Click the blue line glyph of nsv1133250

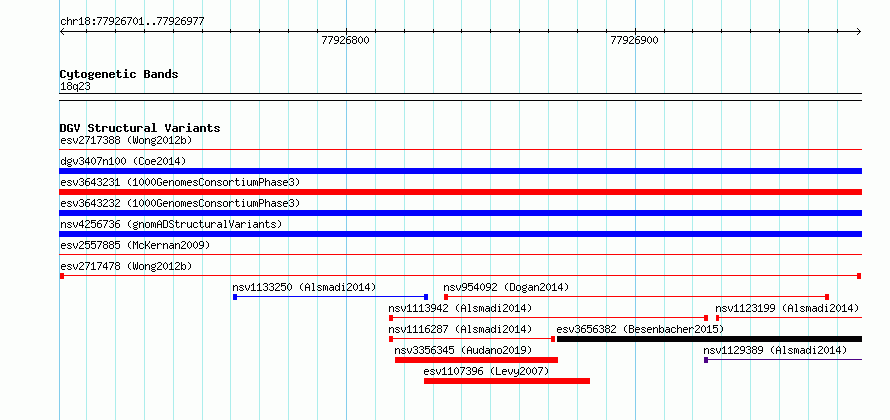[x=330, y=297]
